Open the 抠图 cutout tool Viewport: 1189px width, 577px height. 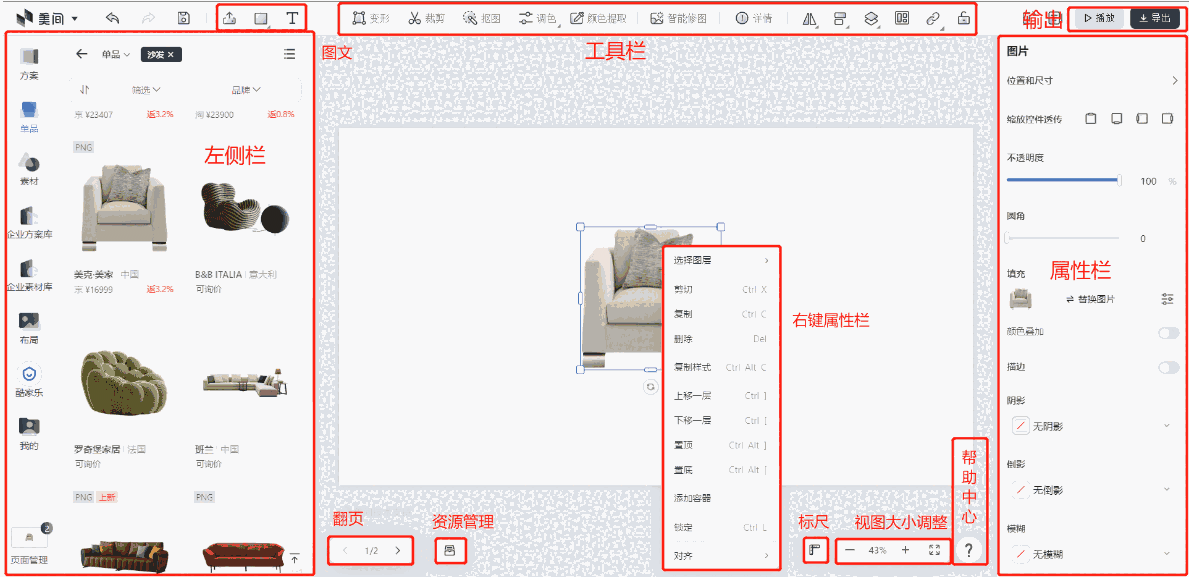480,17
